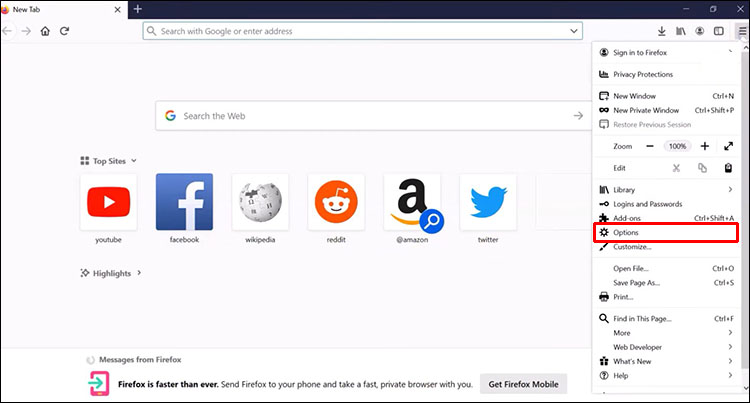This screenshot has height=403, width=750.
Task: Close the hamburger menu button
Action: click(x=742, y=31)
